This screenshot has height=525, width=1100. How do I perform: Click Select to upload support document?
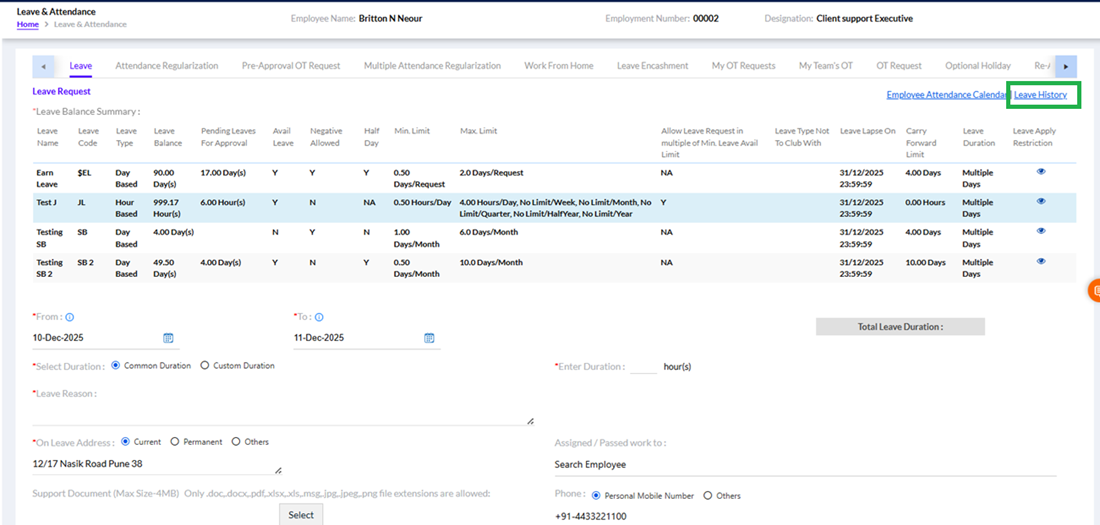point(300,515)
